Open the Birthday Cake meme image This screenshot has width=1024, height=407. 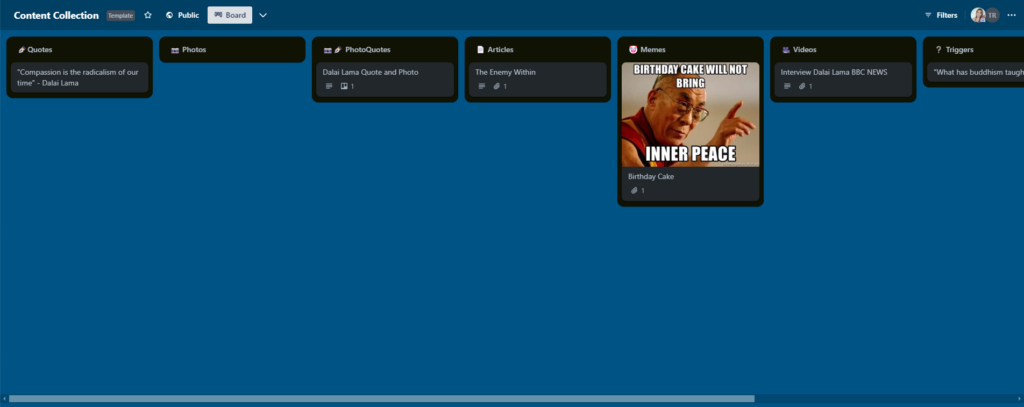click(x=690, y=114)
